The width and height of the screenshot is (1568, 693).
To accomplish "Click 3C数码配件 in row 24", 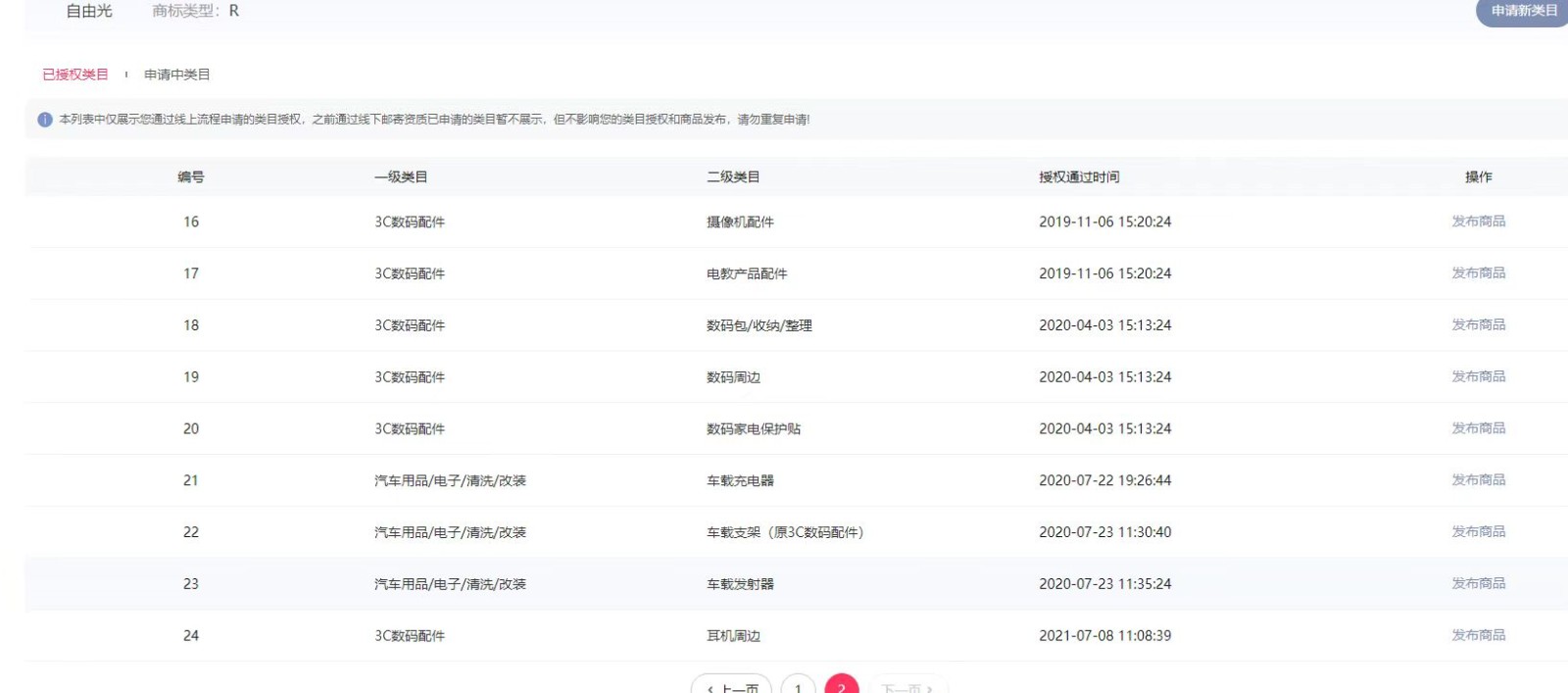I will pos(410,636).
